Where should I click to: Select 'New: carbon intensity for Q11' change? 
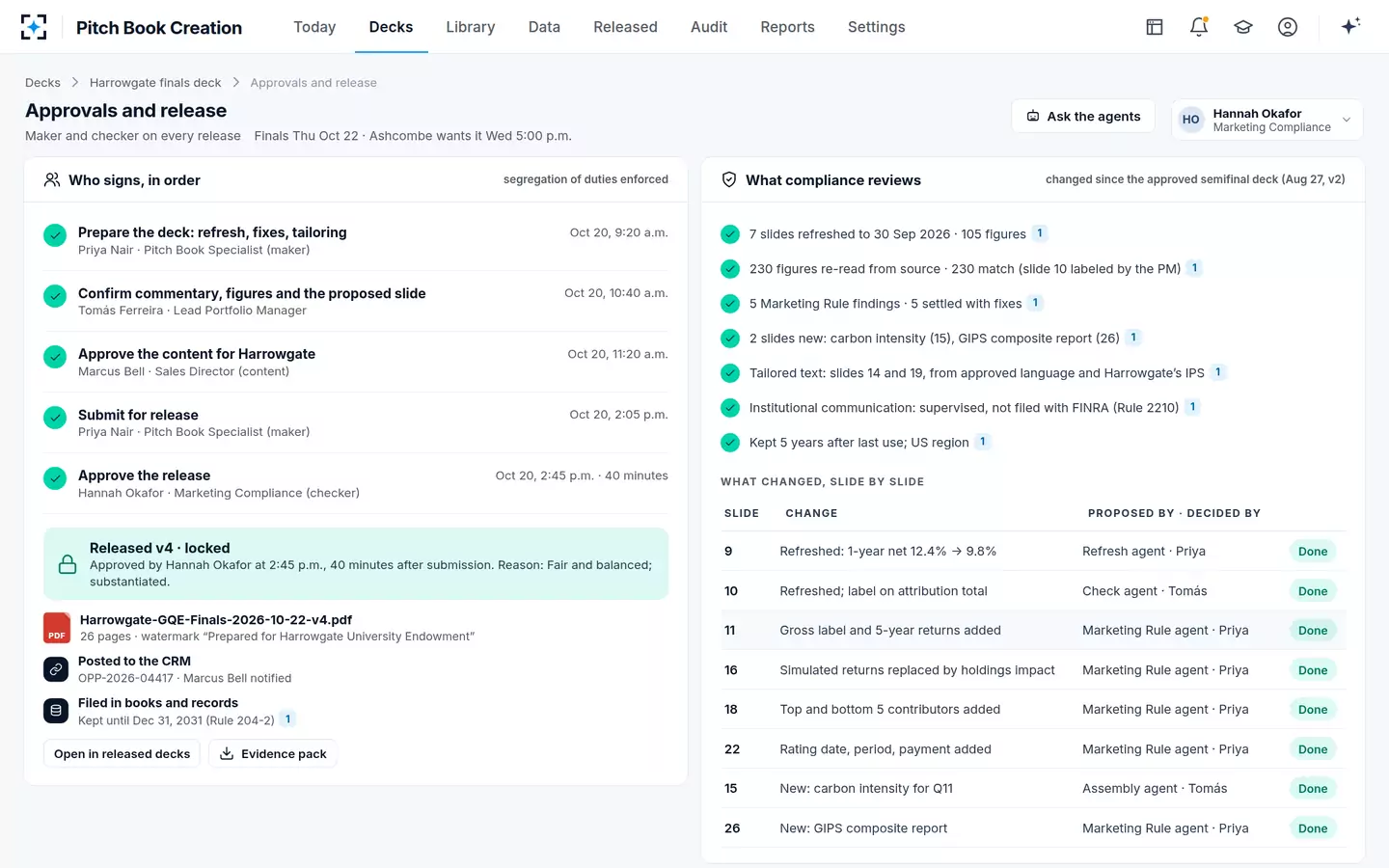point(866,789)
